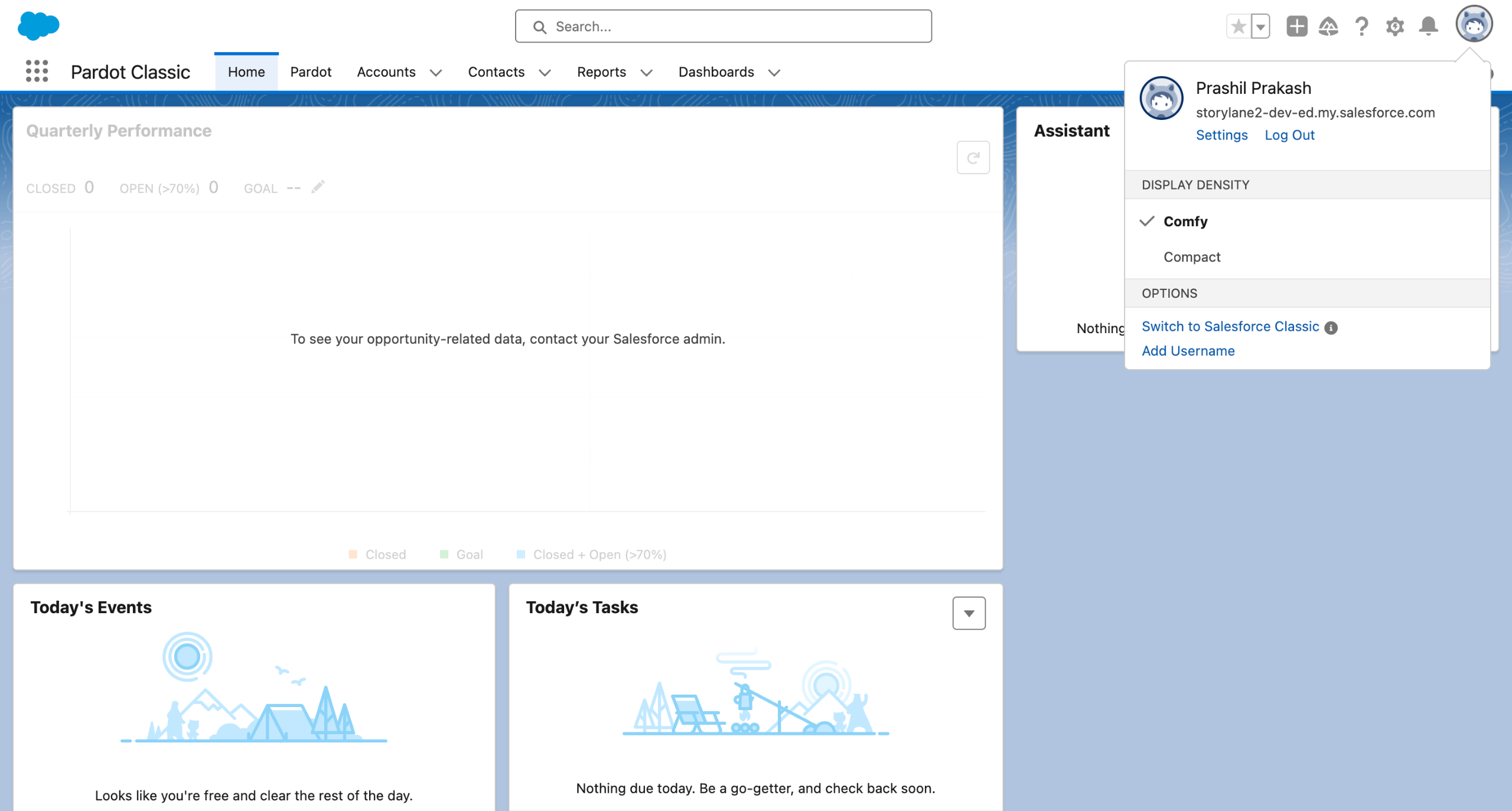Click the Quarterly Performance heading
The width and height of the screenshot is (1512, 811).
(x=119, y=131)
